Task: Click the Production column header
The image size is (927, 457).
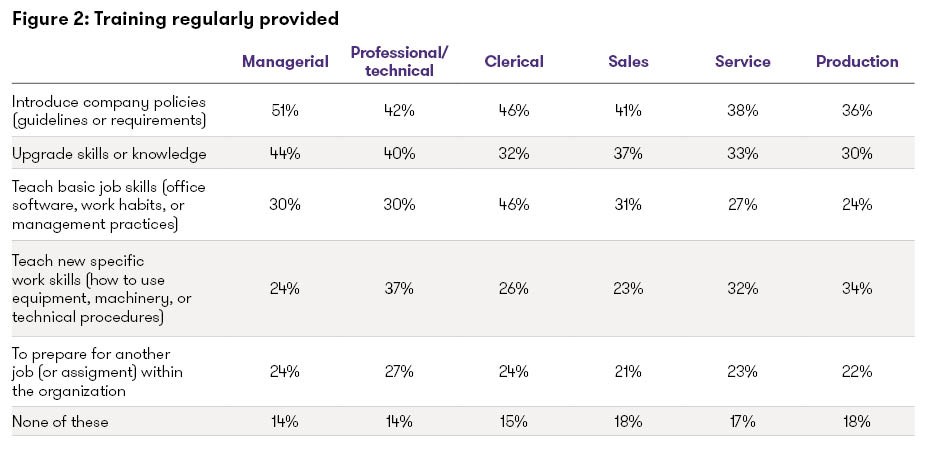Action: (x=857, y=62)
